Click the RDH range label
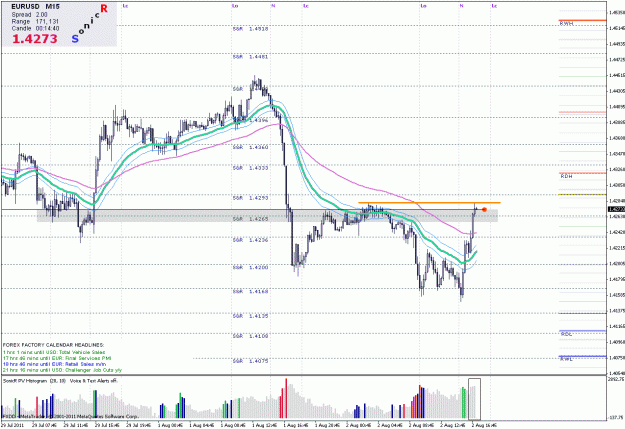The width and height of the screenshot is (625, 429). 566,176
